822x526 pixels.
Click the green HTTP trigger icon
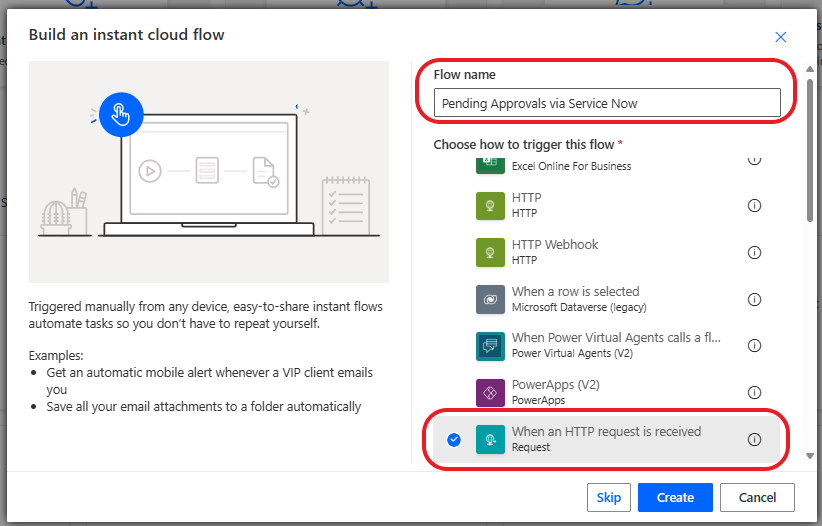click(x=490, y=206)
